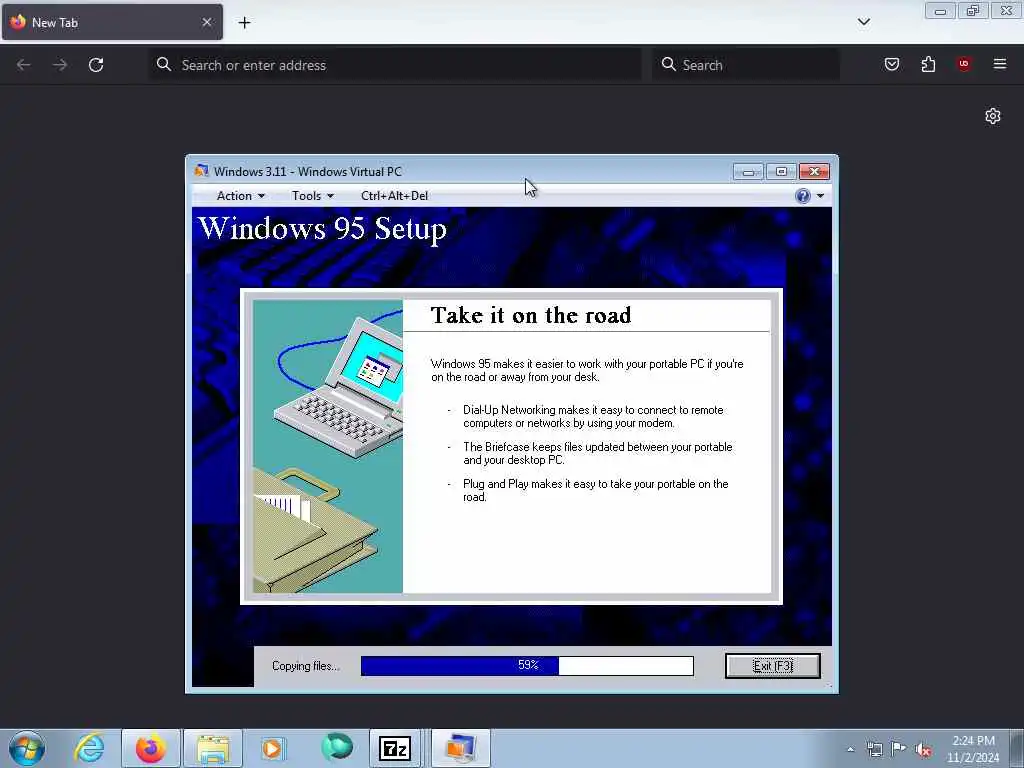Image resolution: width=1024 pixels, height=768 pixels.
Task: Go back in Firefox history
Action: [24, 65]
